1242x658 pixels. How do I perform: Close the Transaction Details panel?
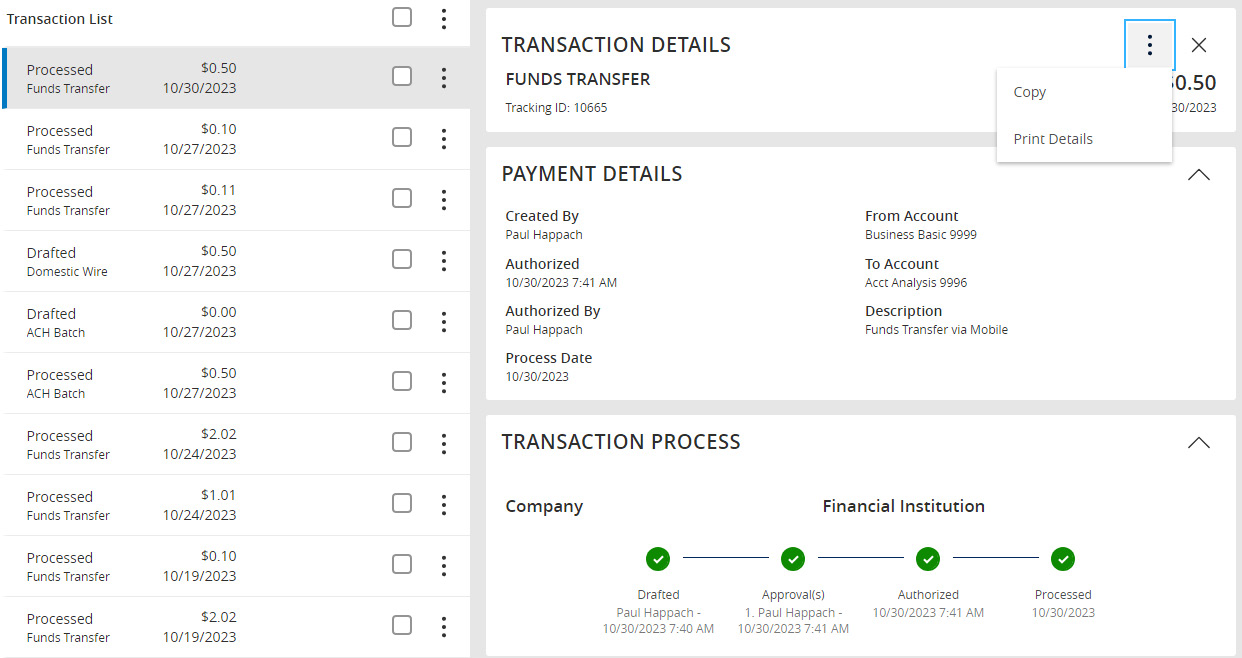point(1199,45)
